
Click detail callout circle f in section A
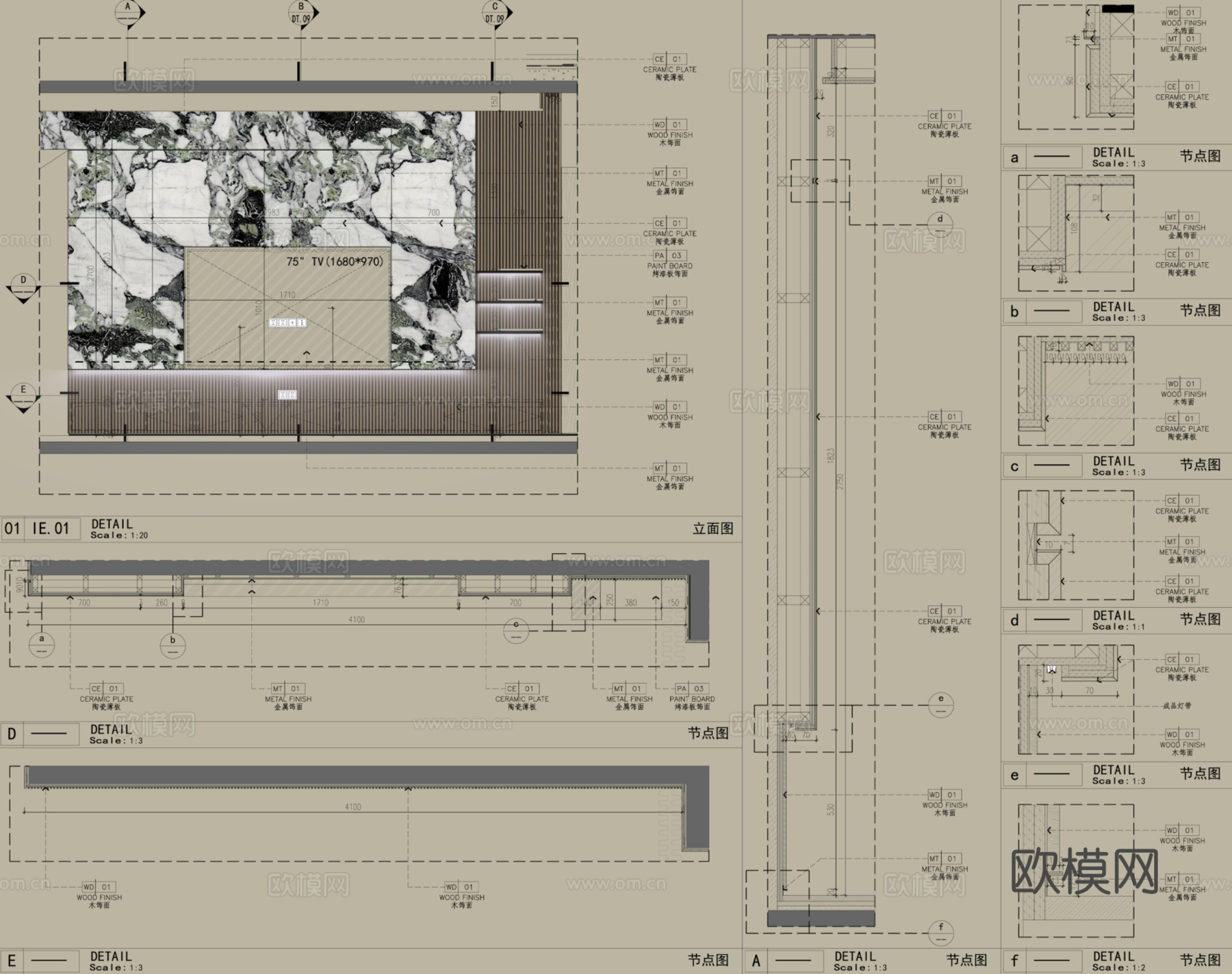pyautogui.click(x=941, y=933)
